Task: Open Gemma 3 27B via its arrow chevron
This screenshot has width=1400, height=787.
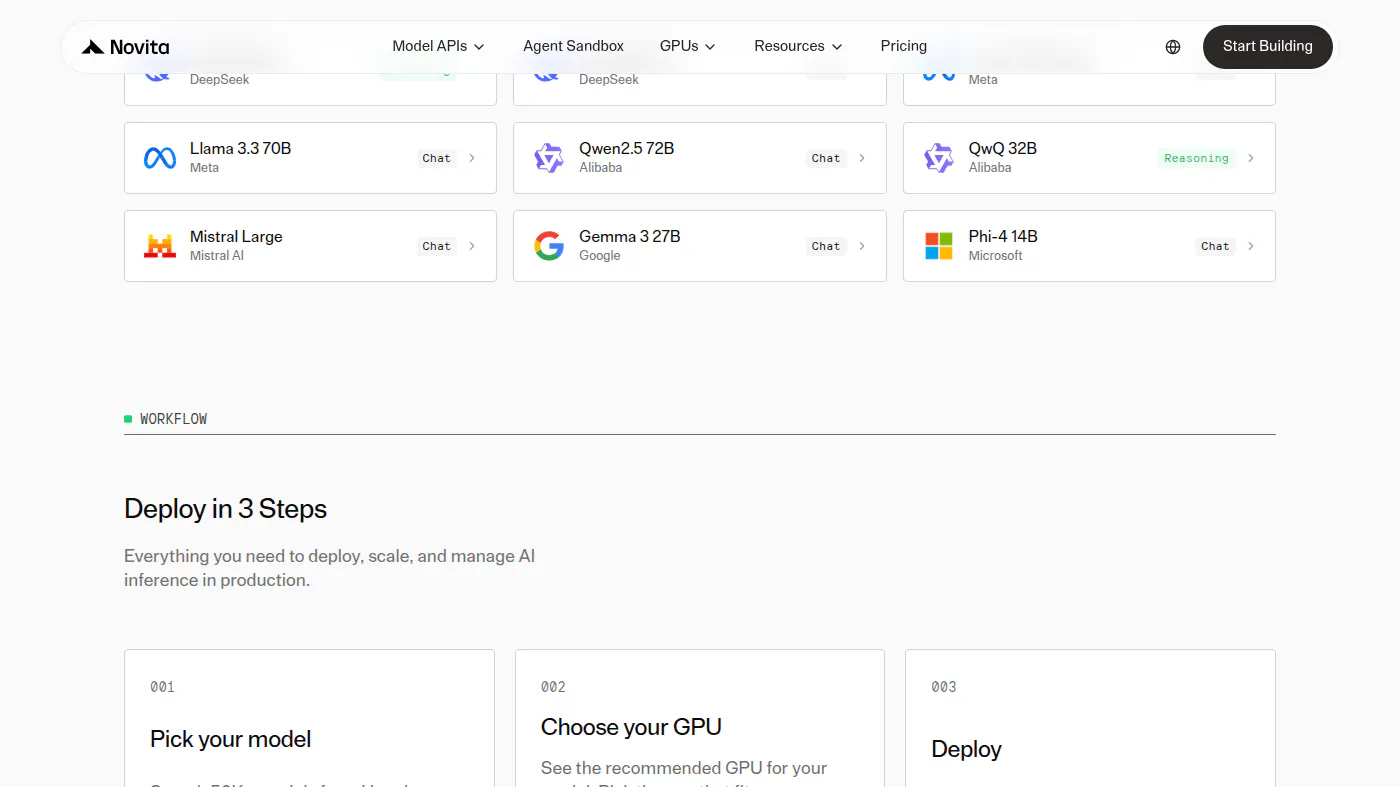Action: 862,246
